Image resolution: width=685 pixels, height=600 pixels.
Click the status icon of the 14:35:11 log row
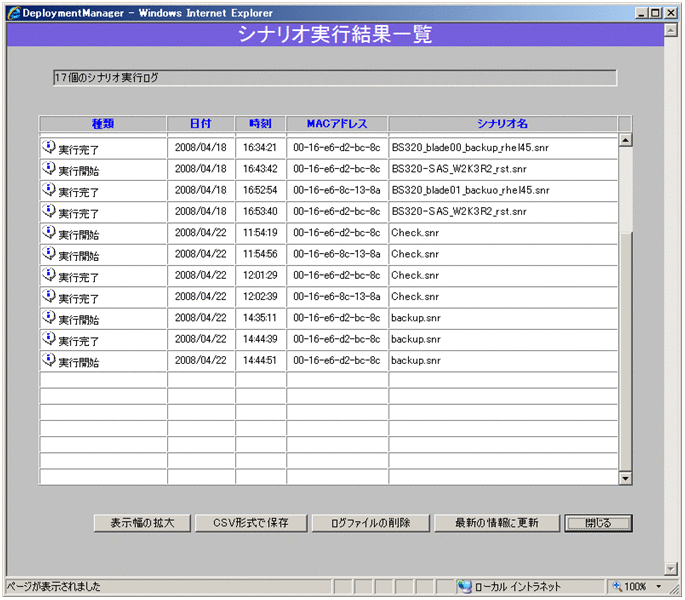pyautogui.click(x=49, y=318)
